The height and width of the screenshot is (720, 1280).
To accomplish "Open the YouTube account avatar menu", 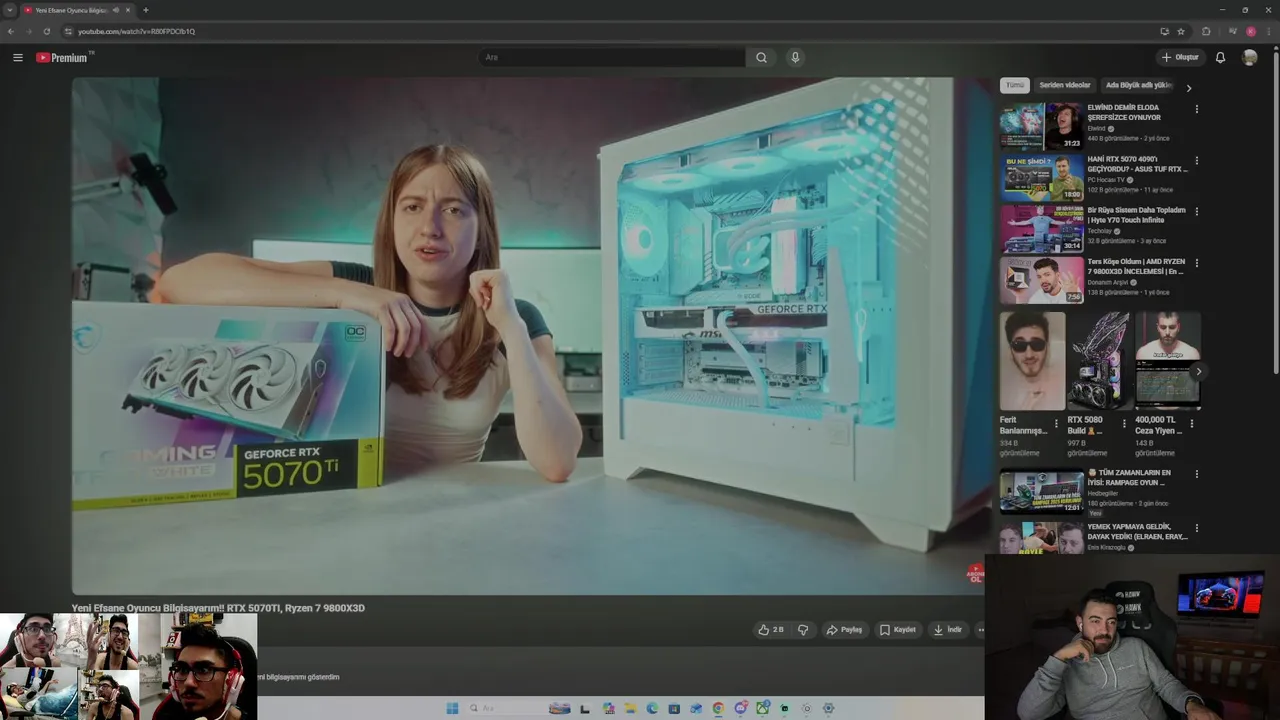I will click(x=1249, y=57).
